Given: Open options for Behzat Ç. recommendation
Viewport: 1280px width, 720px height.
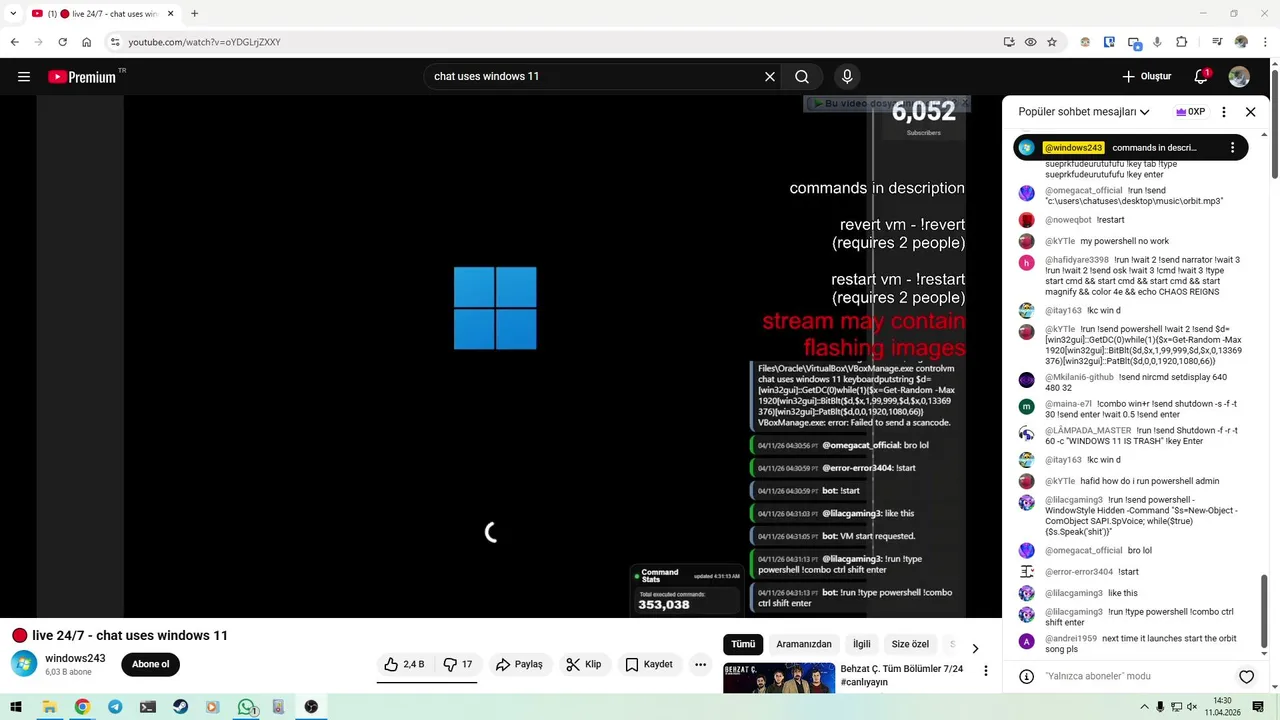Looking at the screenshot, I should tap(986, 671).
